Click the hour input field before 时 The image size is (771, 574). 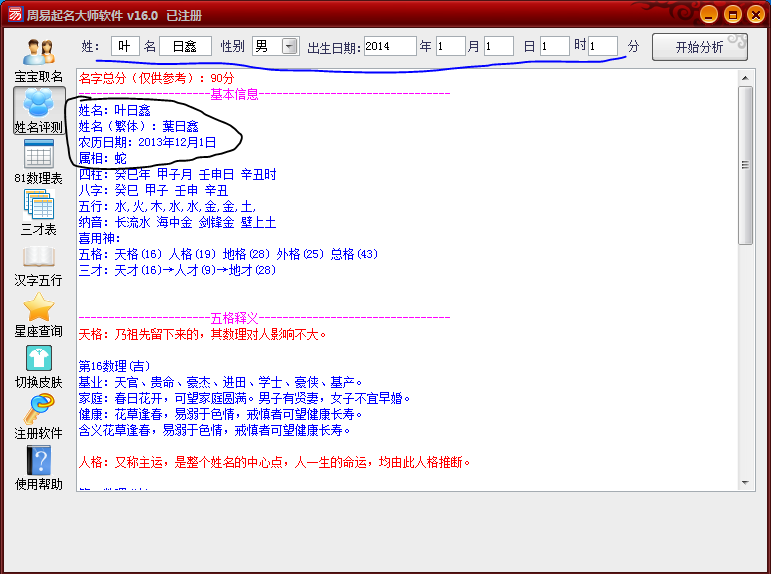(554, 46)
